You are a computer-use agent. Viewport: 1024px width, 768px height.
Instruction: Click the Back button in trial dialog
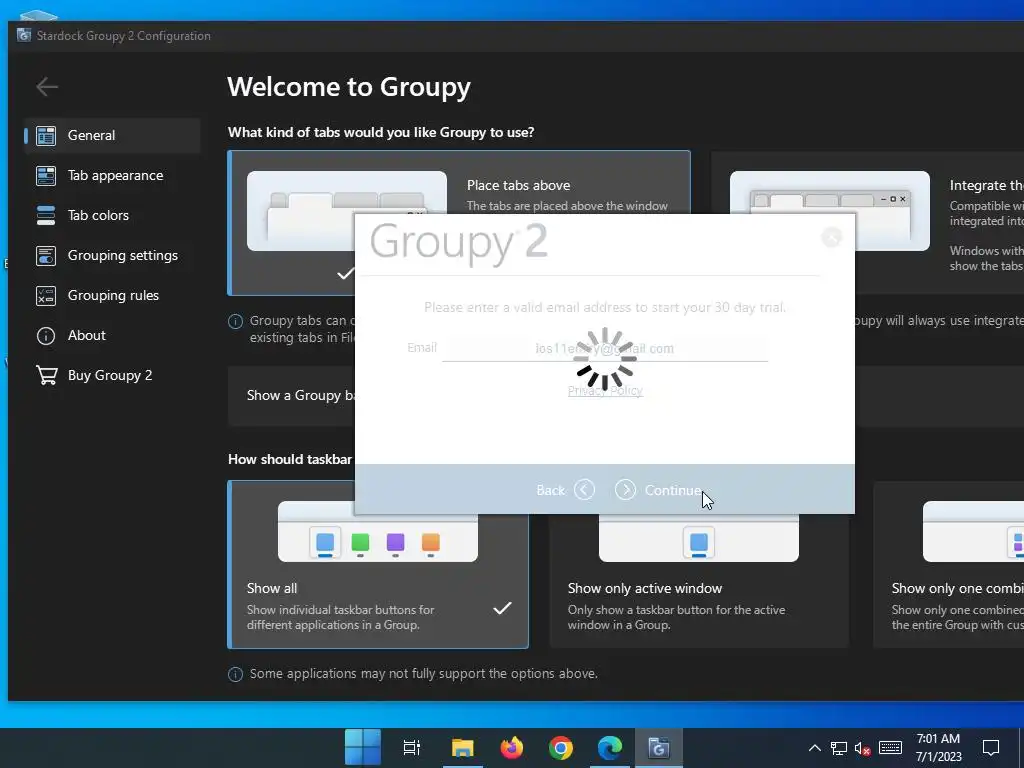click(565, 490)
